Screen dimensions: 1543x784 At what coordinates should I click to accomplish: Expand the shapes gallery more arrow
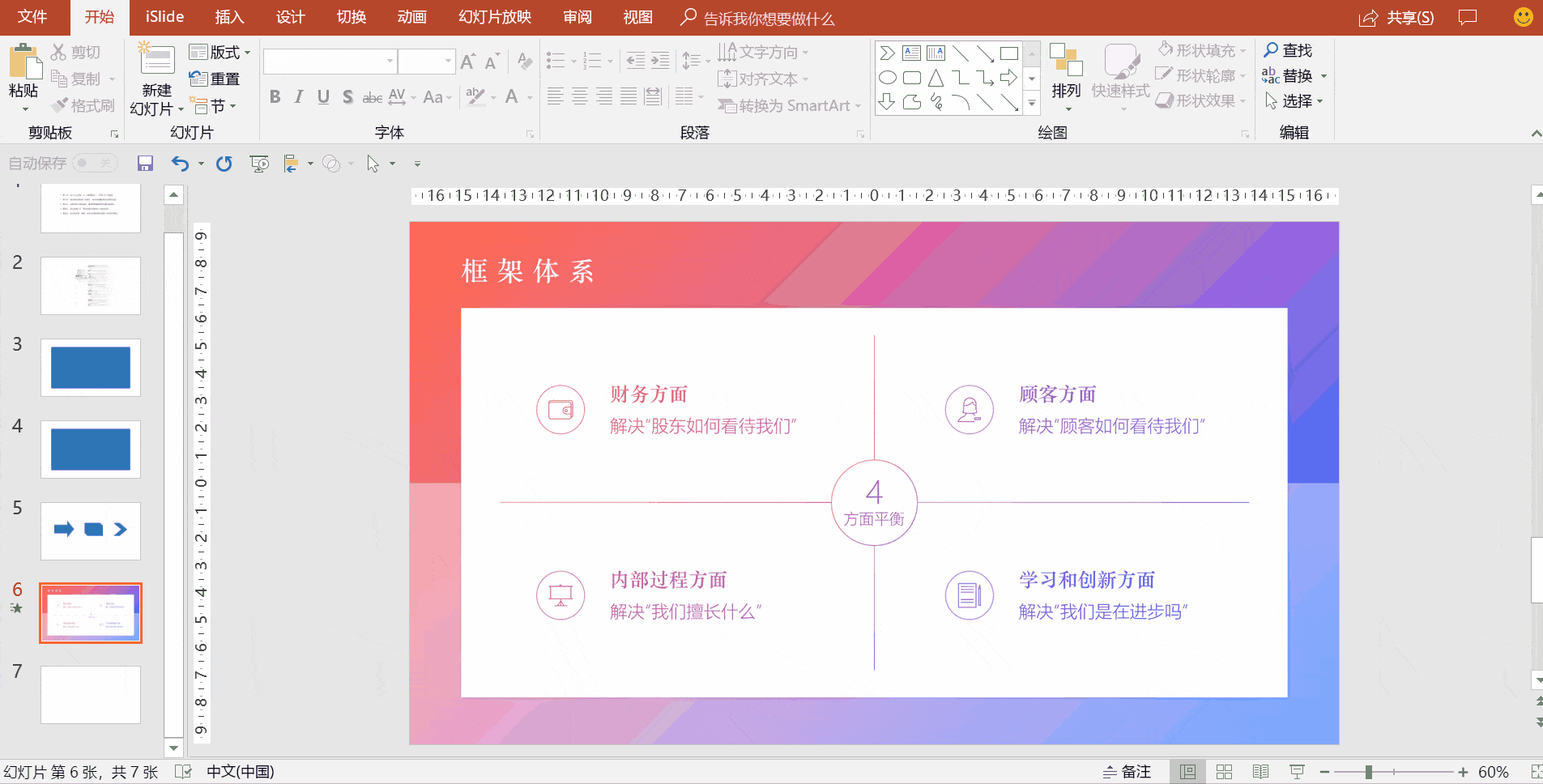[1032, 103]
